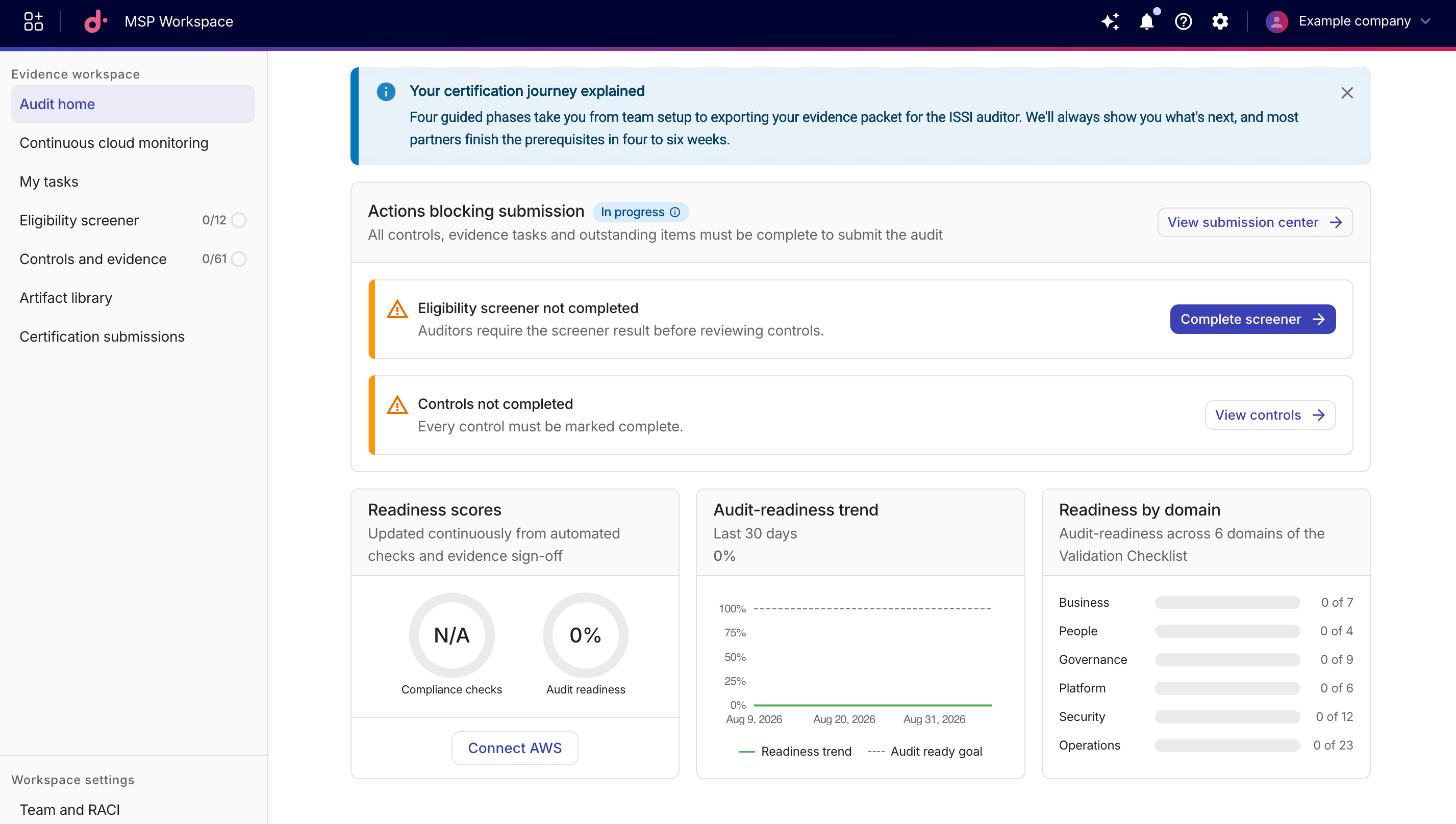Click the Business domain progress bar

click(x=1227, y=603)
